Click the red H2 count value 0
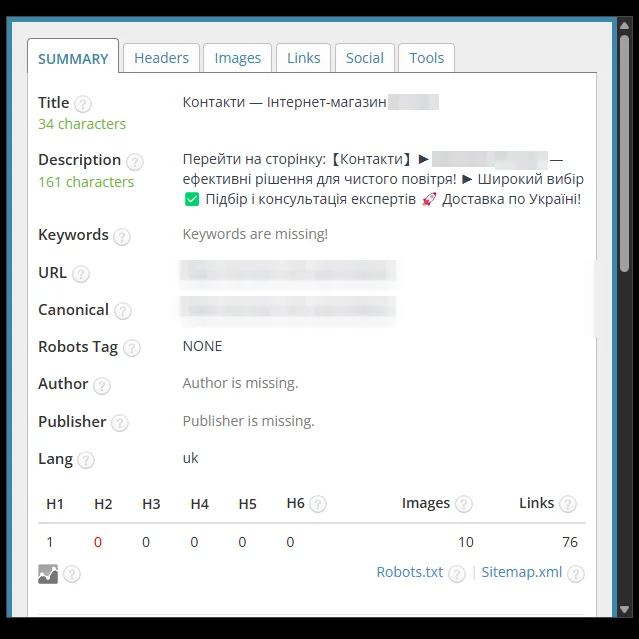Screen dimensions: 639x639 pyautogui.click(x=98, y=542)
